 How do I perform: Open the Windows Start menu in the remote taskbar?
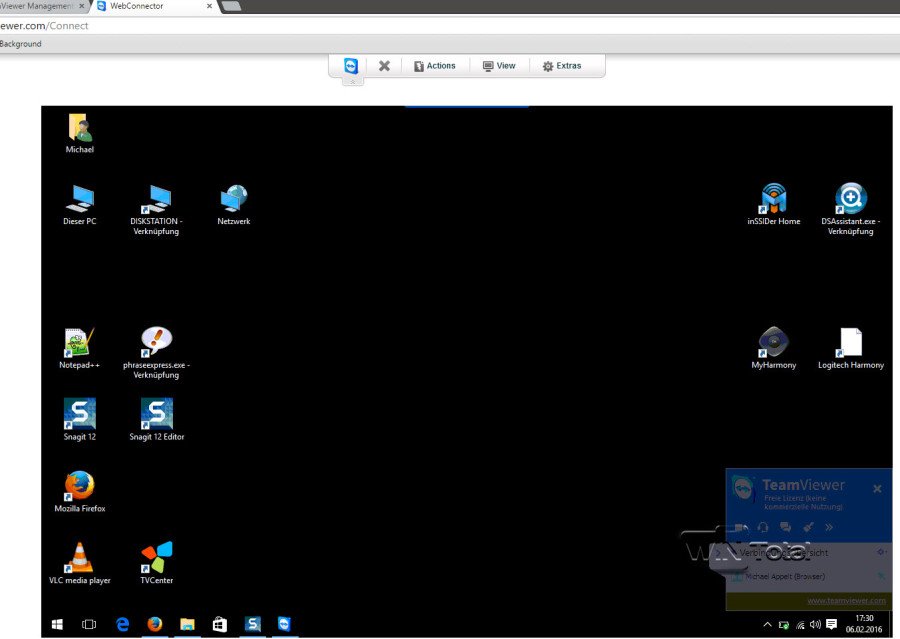click(57, 624)
